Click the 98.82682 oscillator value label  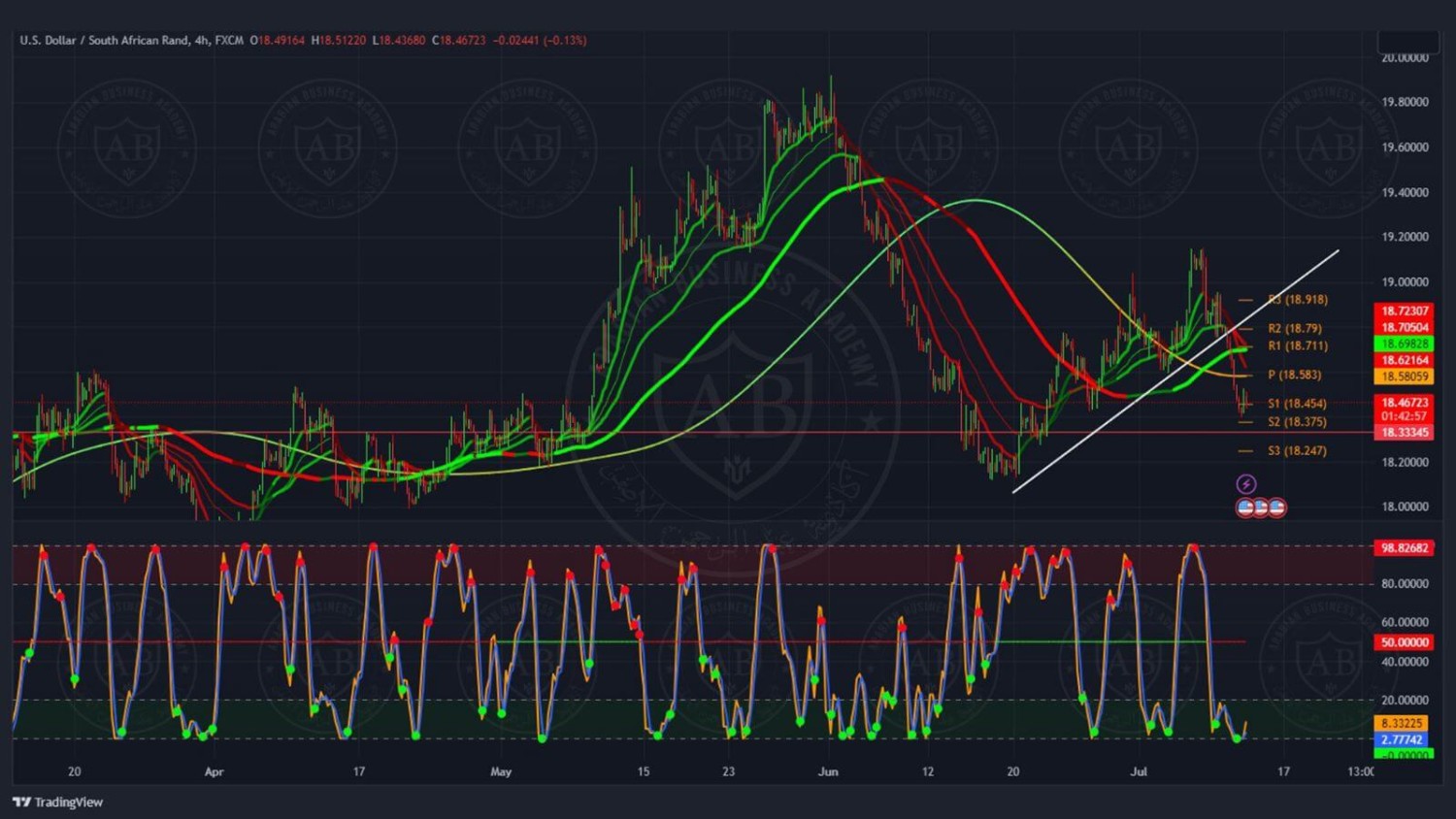click(1404, 548)
